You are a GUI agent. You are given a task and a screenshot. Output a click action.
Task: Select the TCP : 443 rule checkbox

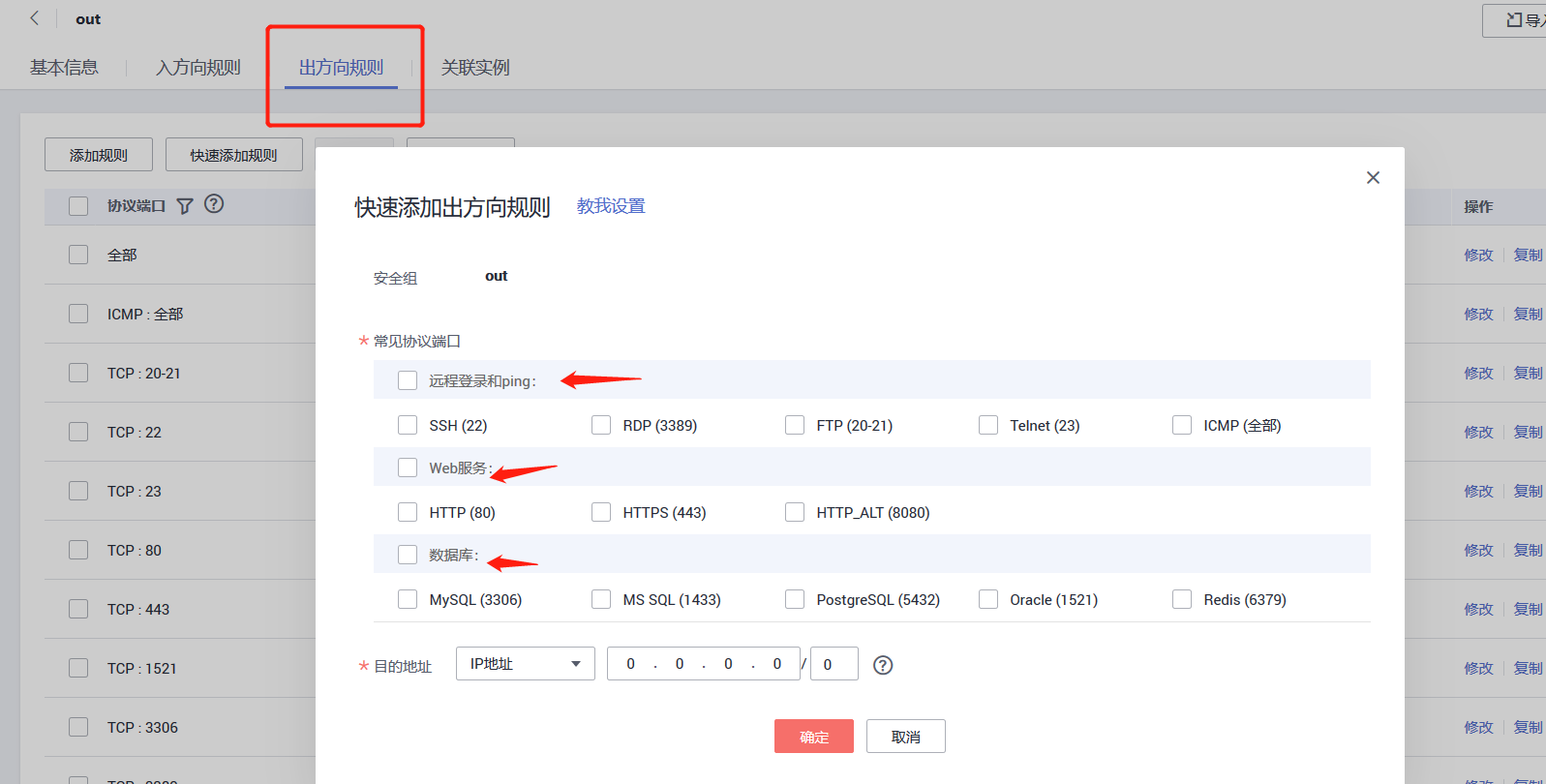(x=78, y=609)
